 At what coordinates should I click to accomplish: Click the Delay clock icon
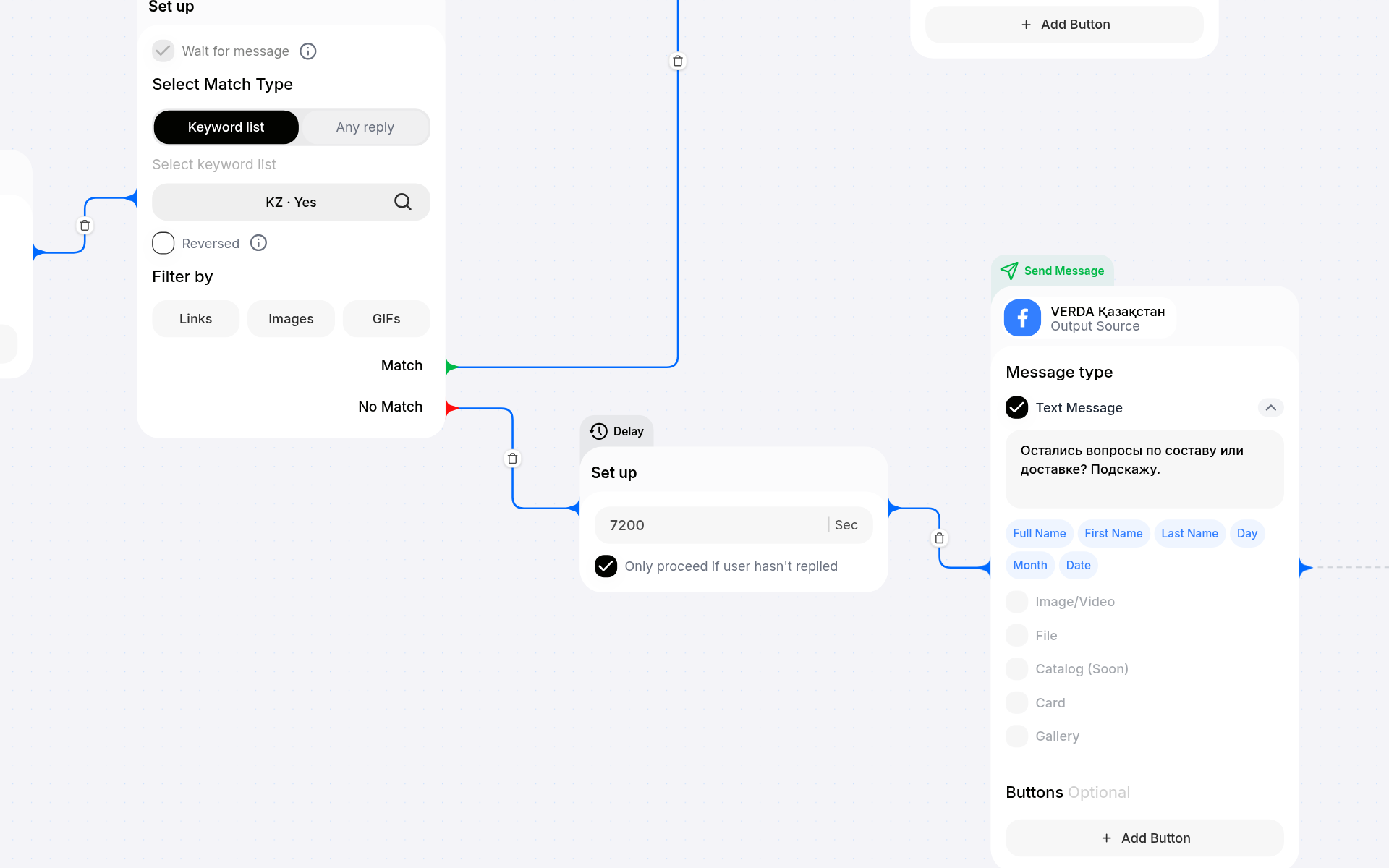pos(598,431)
